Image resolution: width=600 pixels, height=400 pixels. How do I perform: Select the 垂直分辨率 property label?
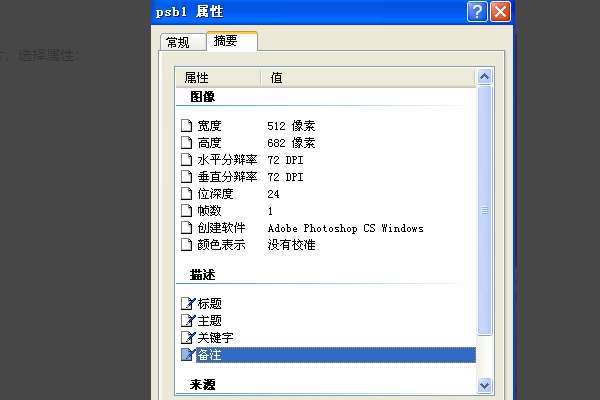tap(227, 177)
